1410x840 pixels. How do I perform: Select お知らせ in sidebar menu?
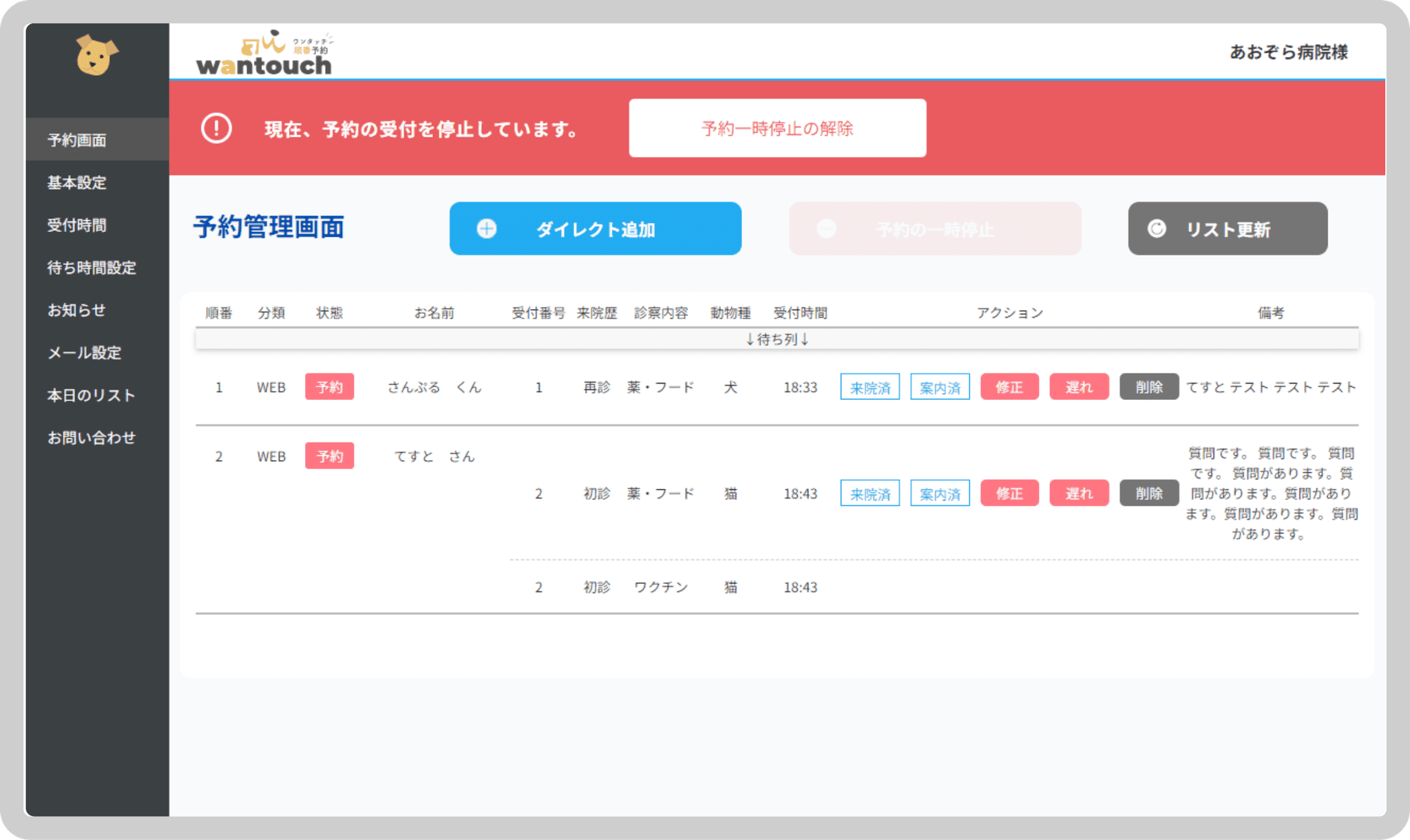click(76, 310)
